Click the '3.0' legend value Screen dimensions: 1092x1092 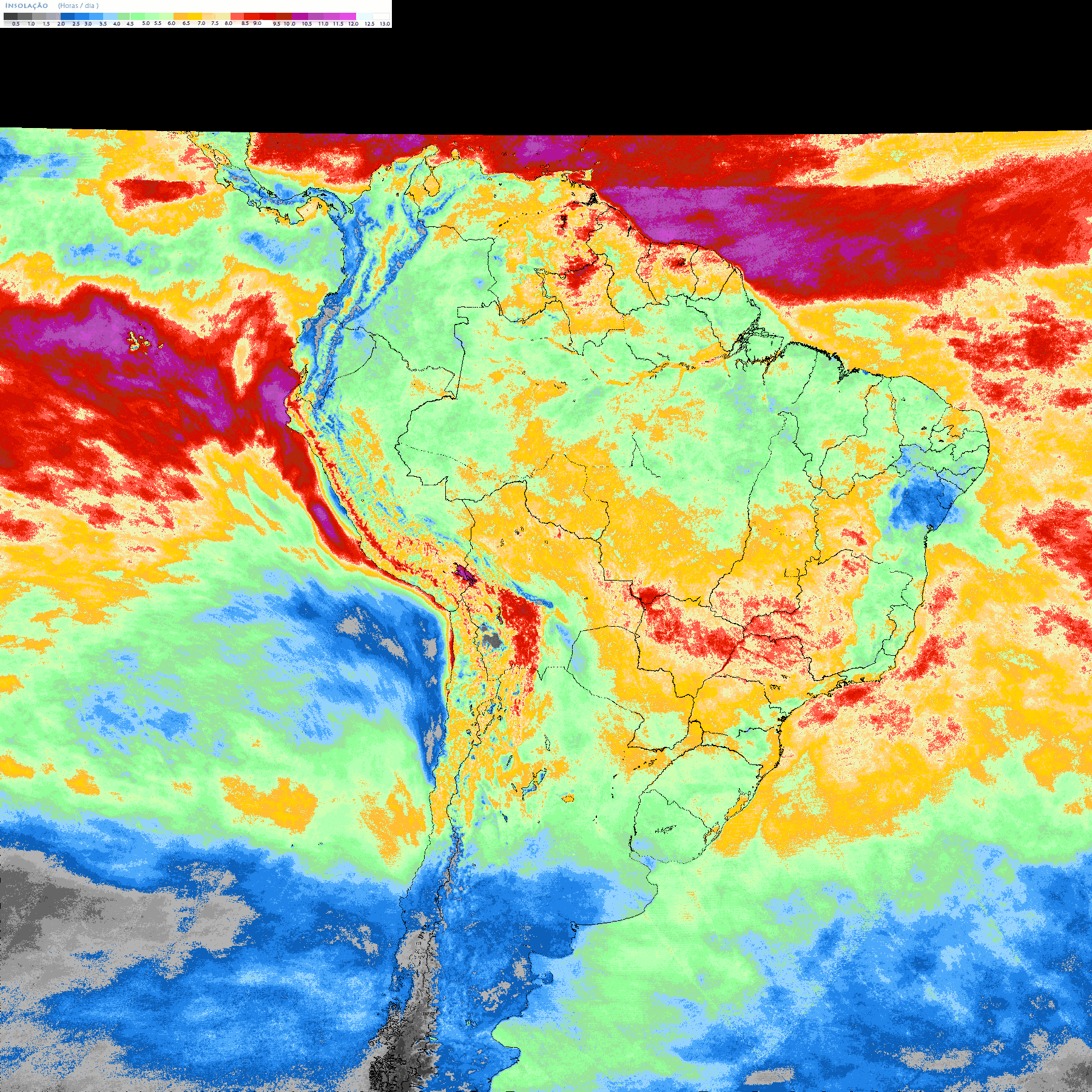[x=88, y=24]
